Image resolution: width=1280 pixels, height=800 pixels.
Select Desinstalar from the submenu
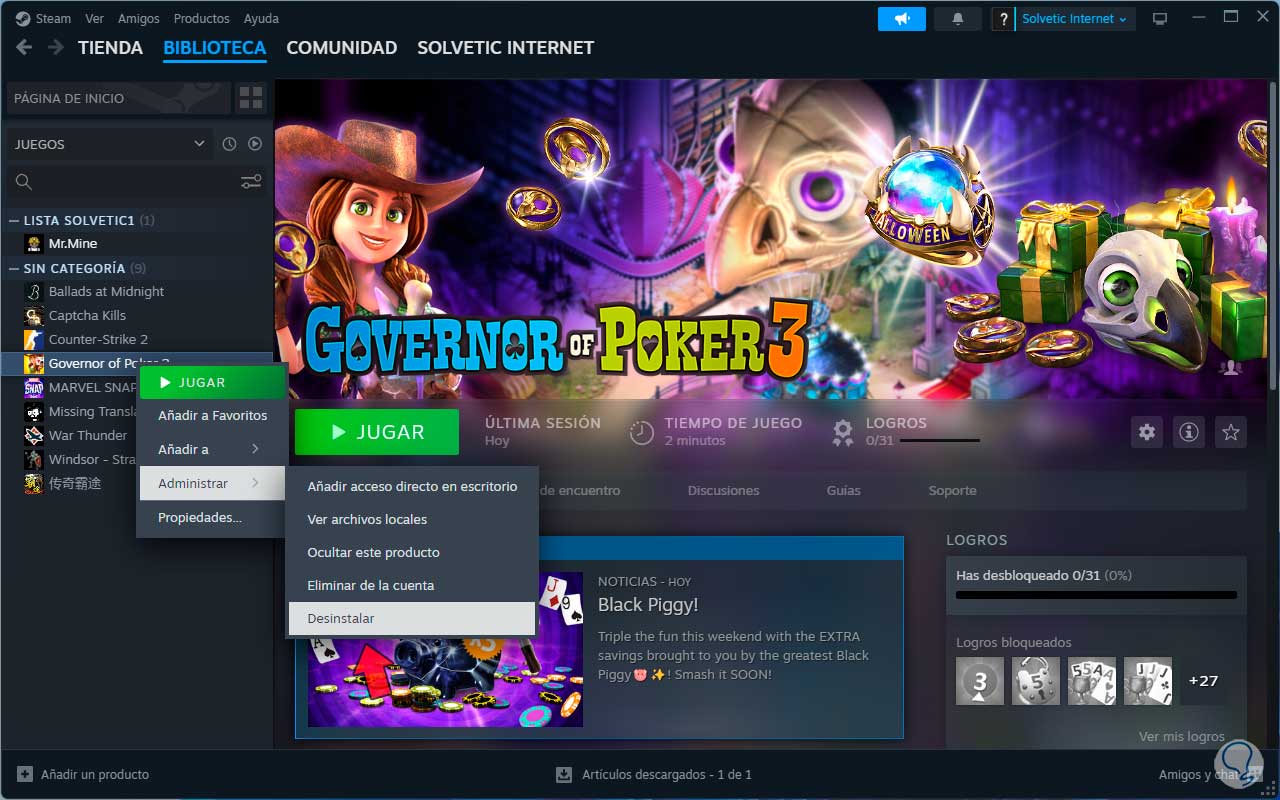412,618
